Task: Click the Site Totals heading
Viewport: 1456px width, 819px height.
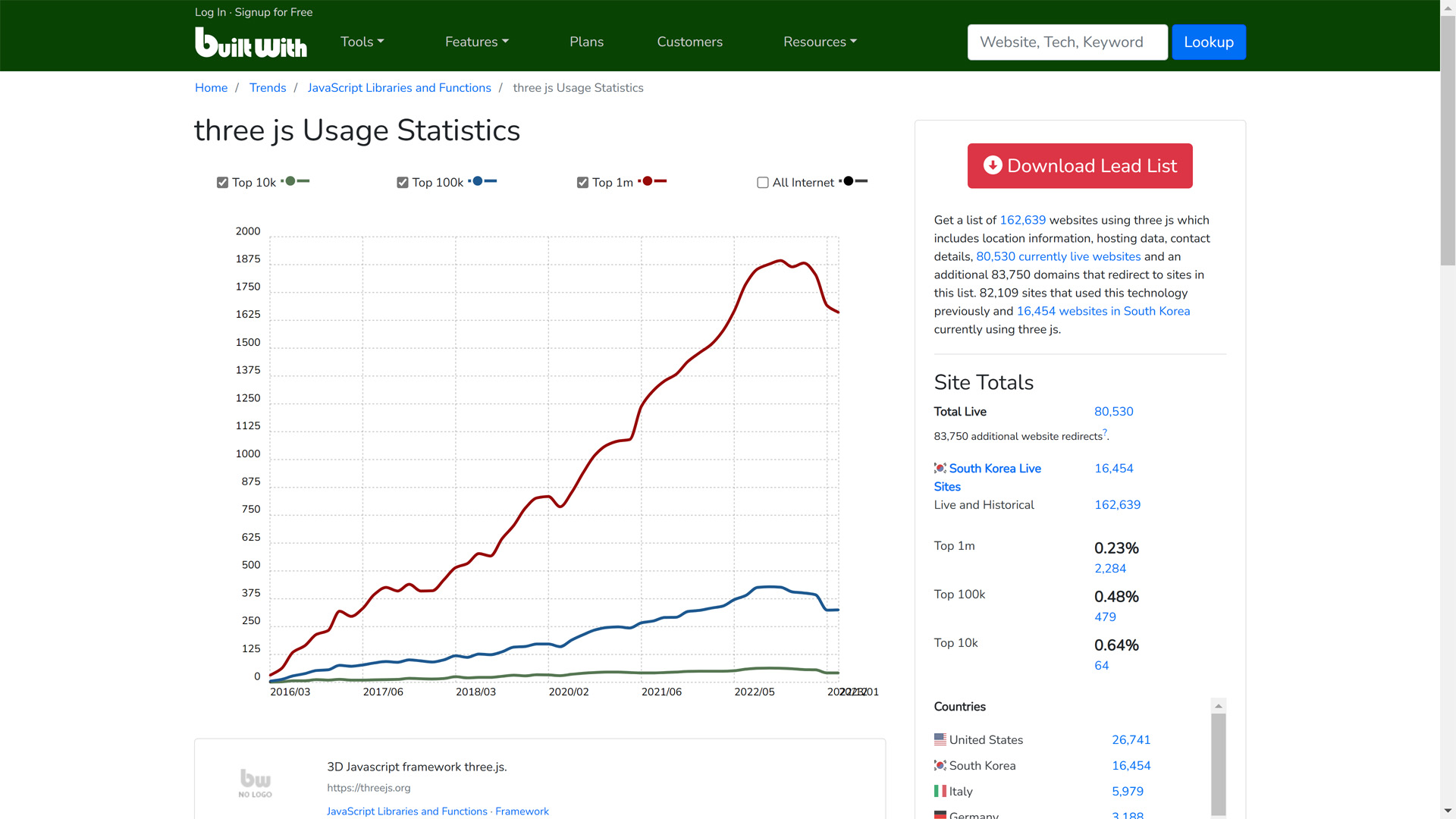Action: pos(984,382)
